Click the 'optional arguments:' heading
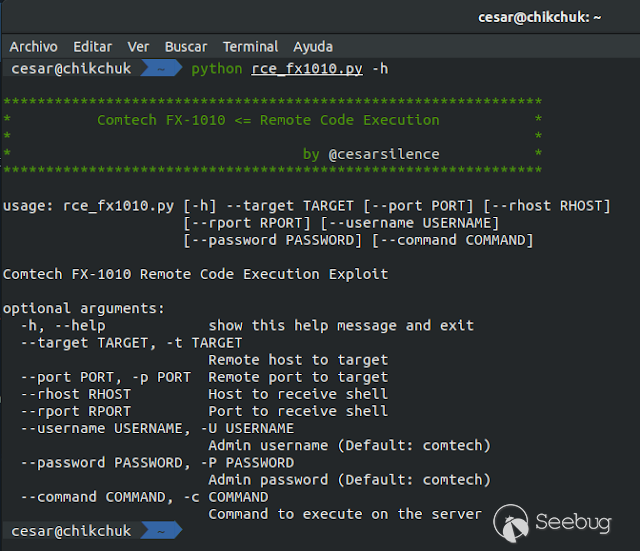Viewport: 640px width, 551px height. tap(84, 309)
